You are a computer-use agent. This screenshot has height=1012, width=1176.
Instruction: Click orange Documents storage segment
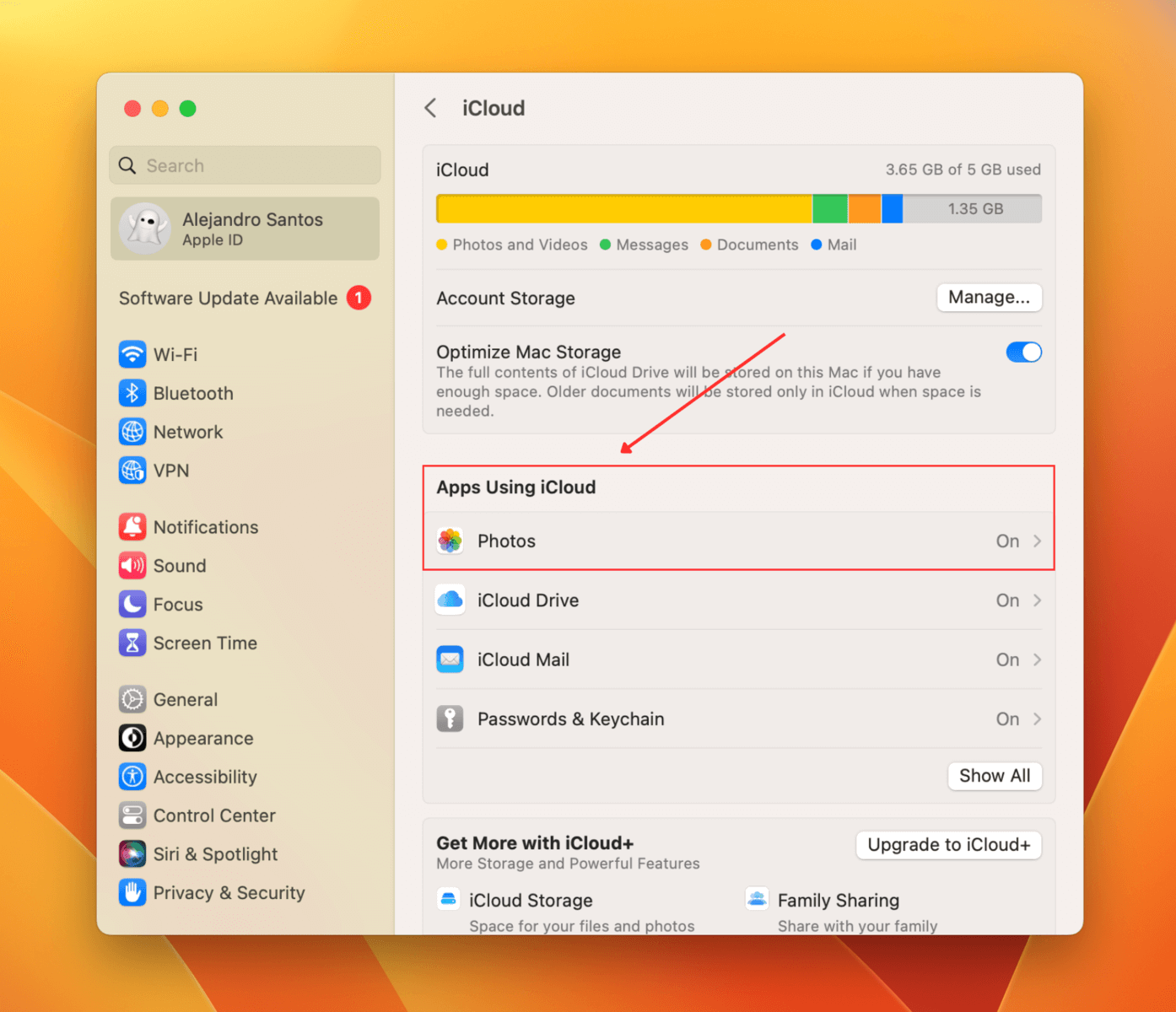[865, 208]
